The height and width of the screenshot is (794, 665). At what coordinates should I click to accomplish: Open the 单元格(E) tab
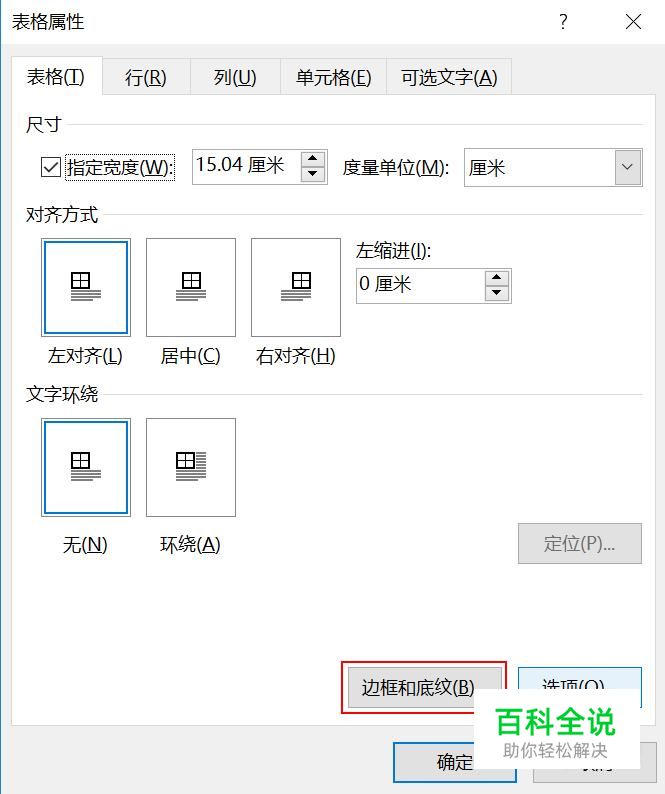(334, 77)
